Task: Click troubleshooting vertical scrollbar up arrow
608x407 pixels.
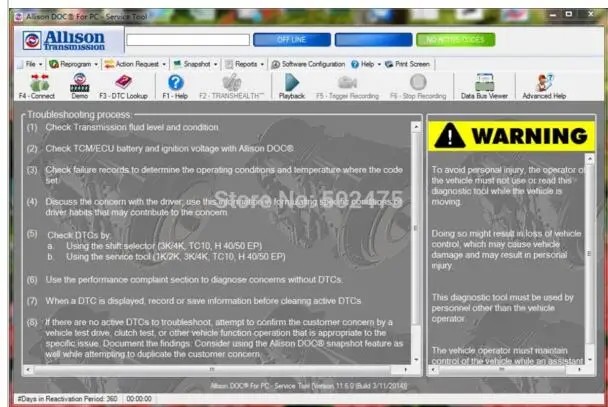Action: click(x=416, y=127)
